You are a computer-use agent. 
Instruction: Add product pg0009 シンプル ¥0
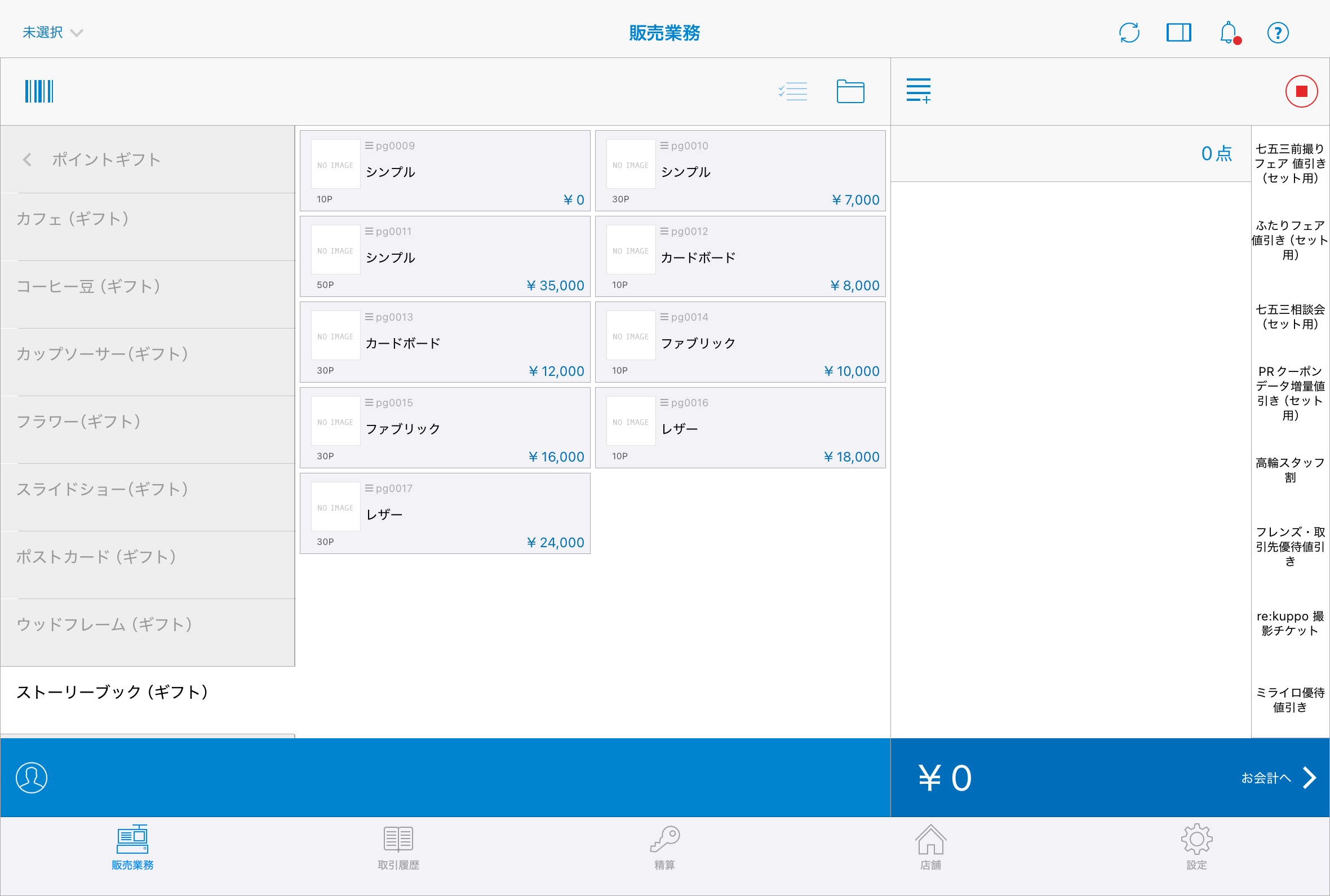pyautogui.click(x=445, y=171)
